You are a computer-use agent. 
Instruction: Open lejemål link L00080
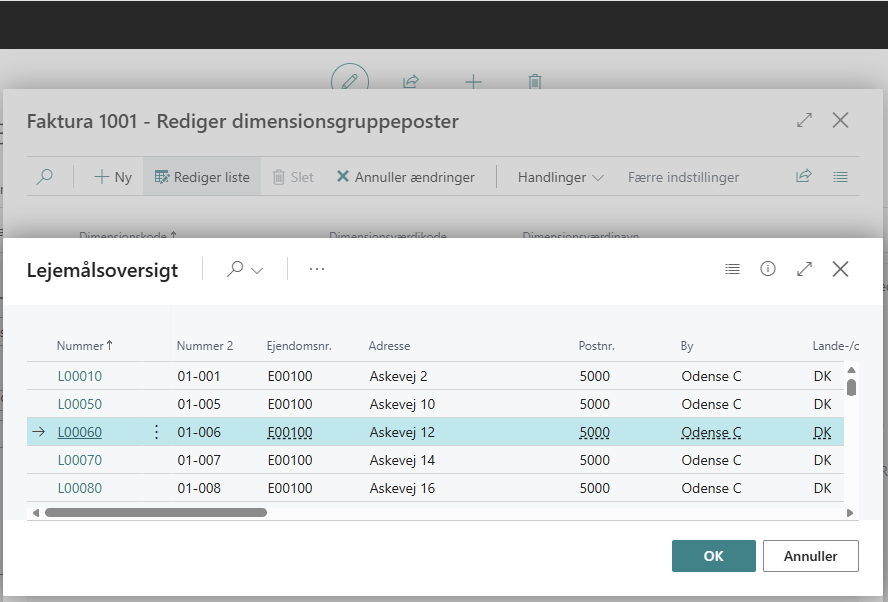point(80,488)
